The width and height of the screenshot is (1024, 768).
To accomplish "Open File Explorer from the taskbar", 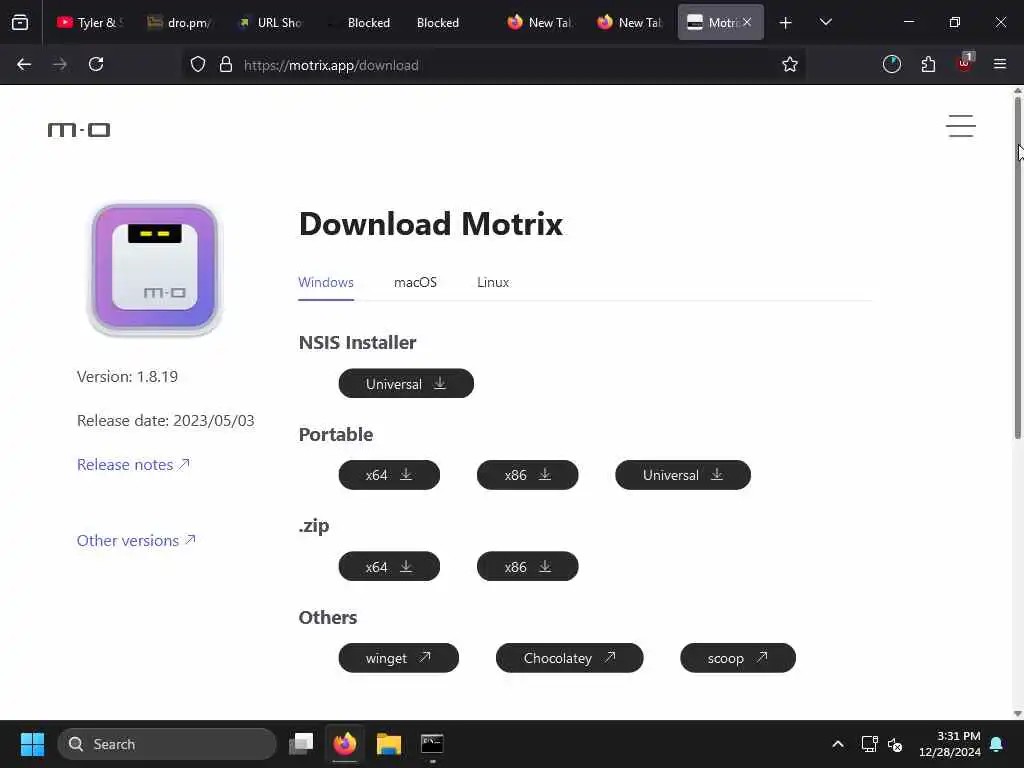I will point(389,744).
